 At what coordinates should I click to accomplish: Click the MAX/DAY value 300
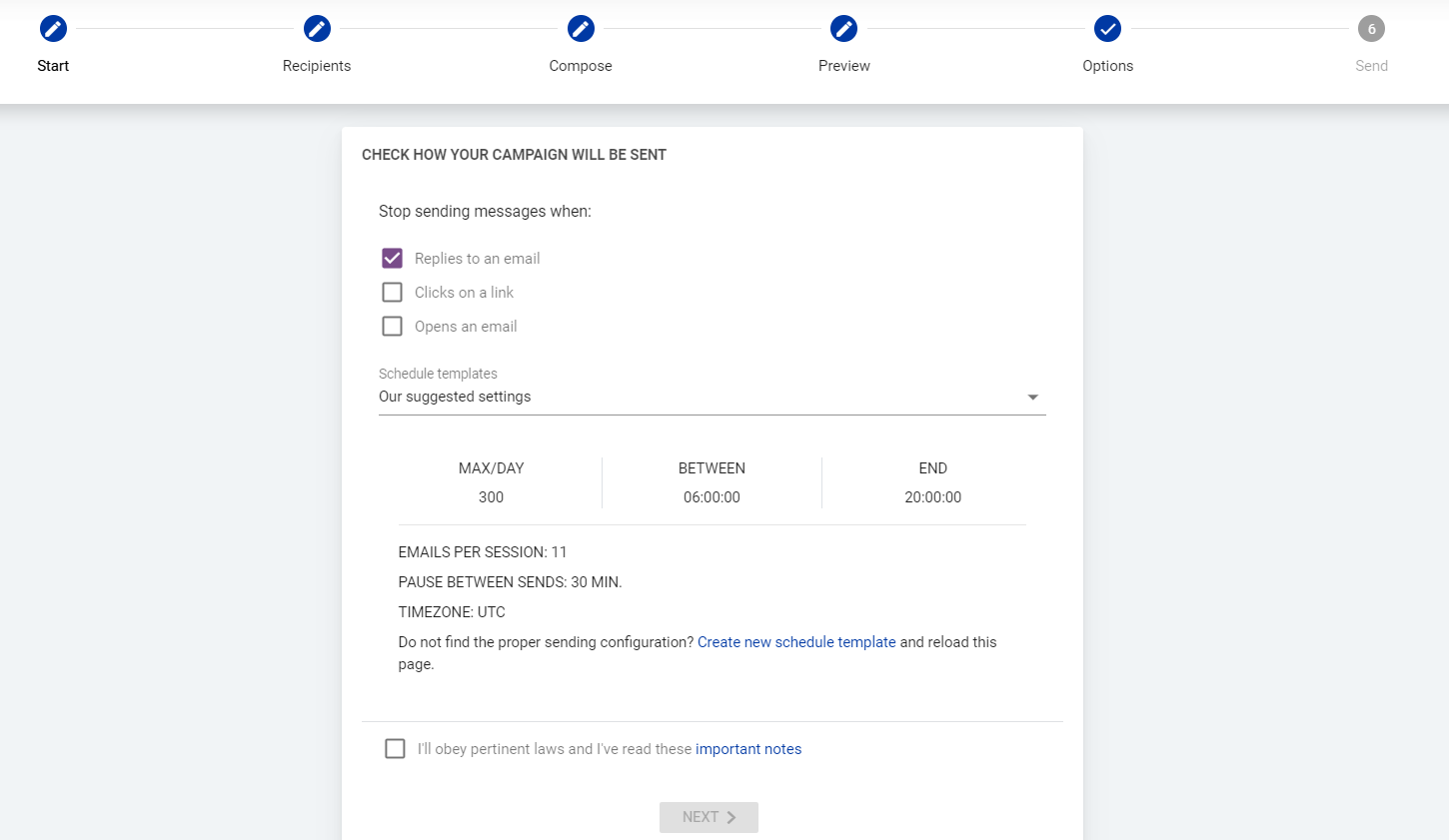coord(491,497)
